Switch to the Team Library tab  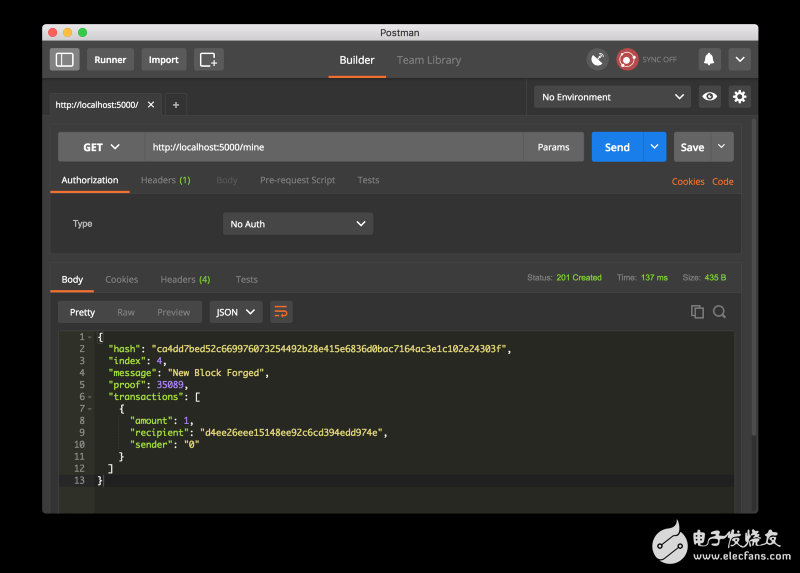tap(429, 60)
